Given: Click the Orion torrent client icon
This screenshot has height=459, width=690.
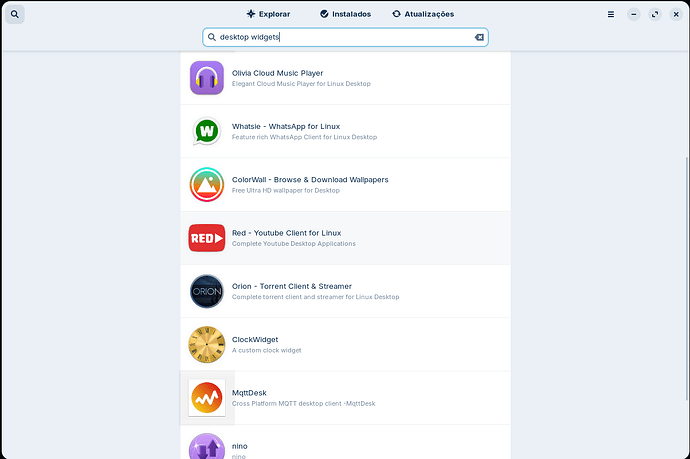Looking at the screenshot, I should tap(207, 291).
